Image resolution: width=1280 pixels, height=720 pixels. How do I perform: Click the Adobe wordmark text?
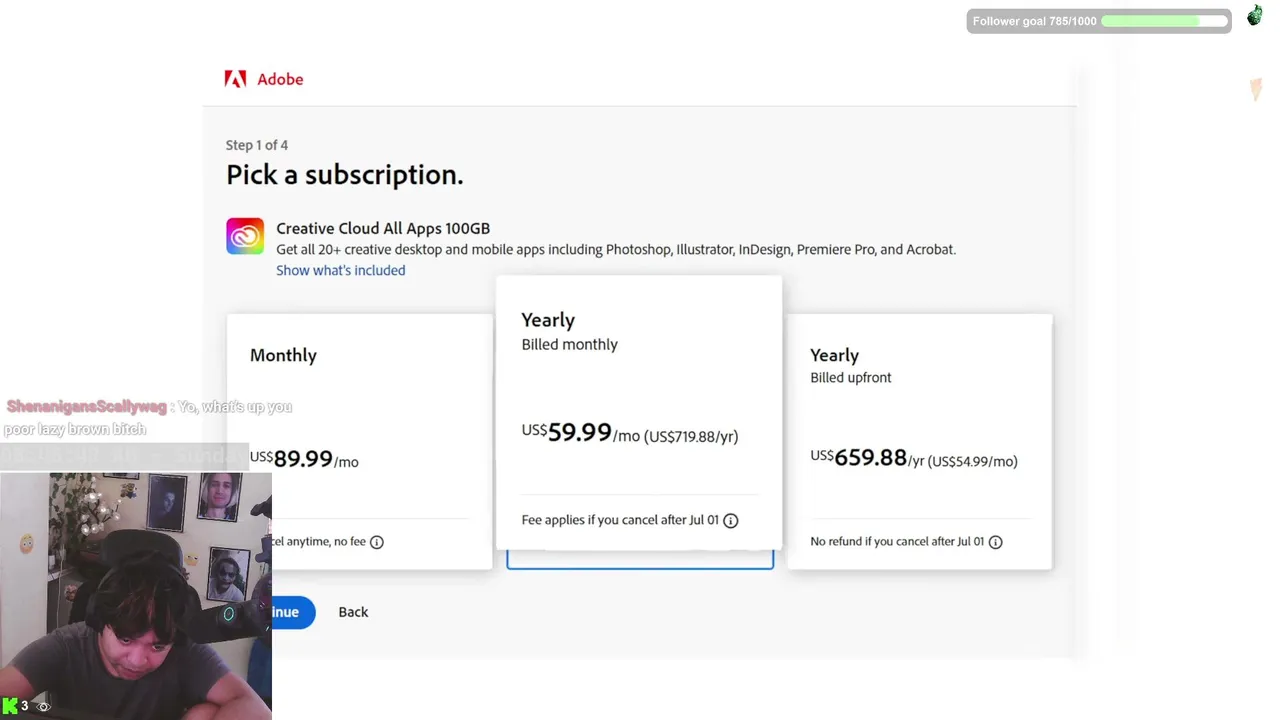click(x=280, y=79)
